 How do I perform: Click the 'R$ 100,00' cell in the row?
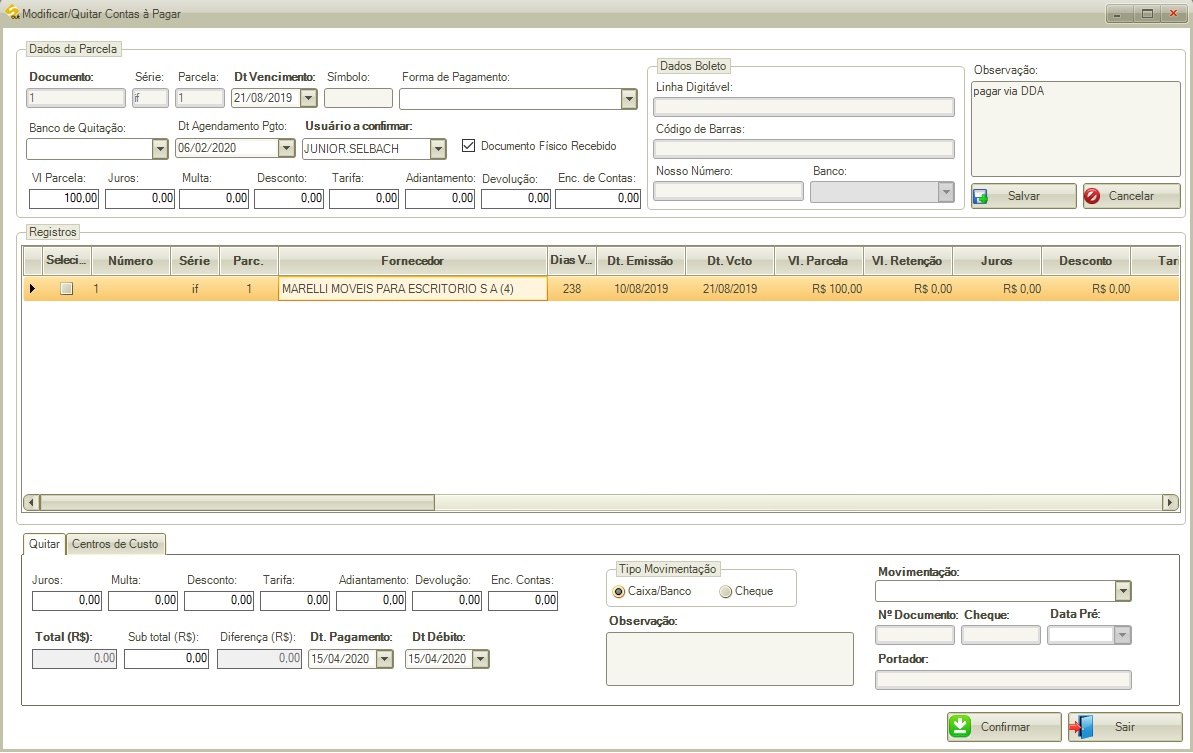(x=818, y=288)
